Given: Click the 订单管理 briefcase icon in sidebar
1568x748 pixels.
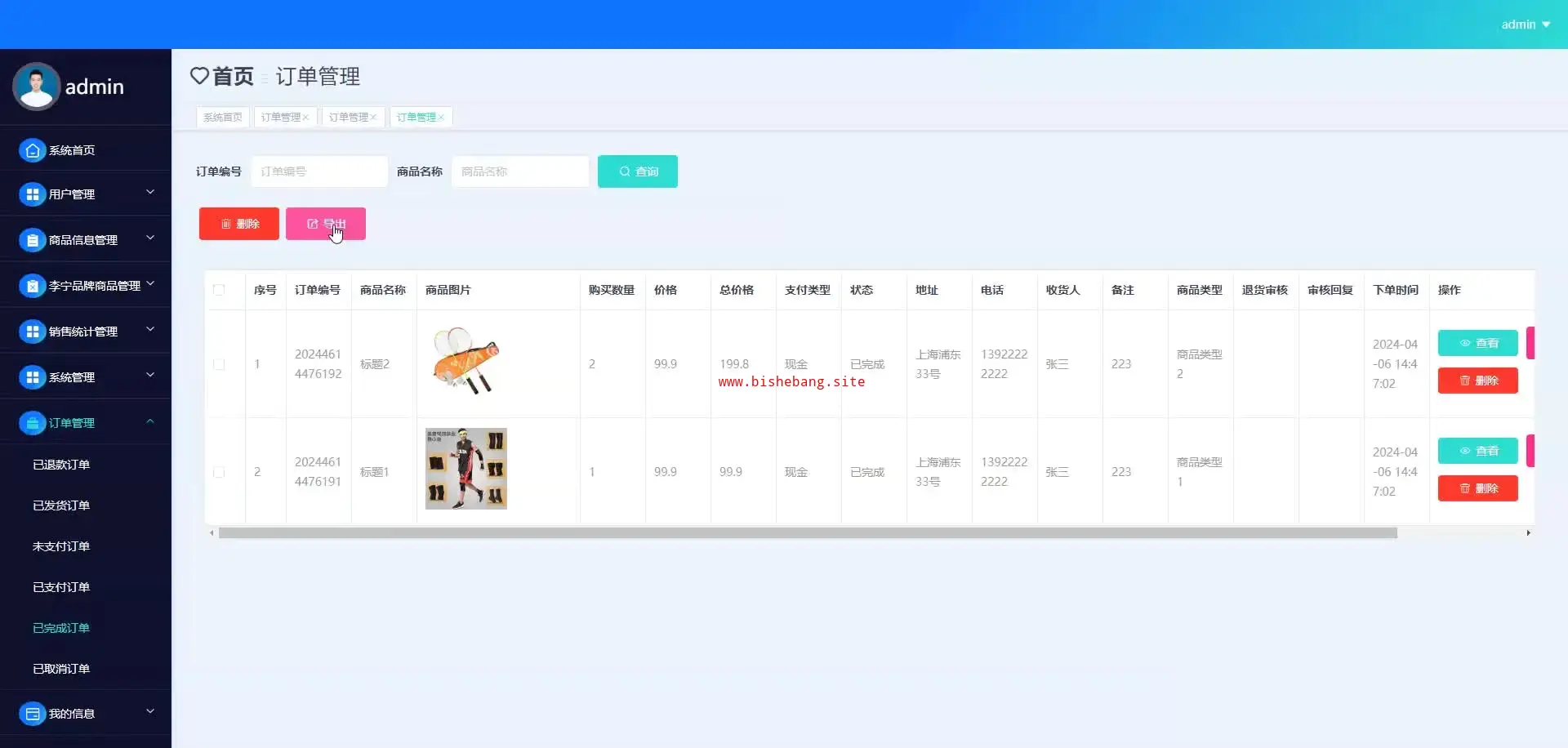Looking at the screenshot, I should tap(32, 423).
